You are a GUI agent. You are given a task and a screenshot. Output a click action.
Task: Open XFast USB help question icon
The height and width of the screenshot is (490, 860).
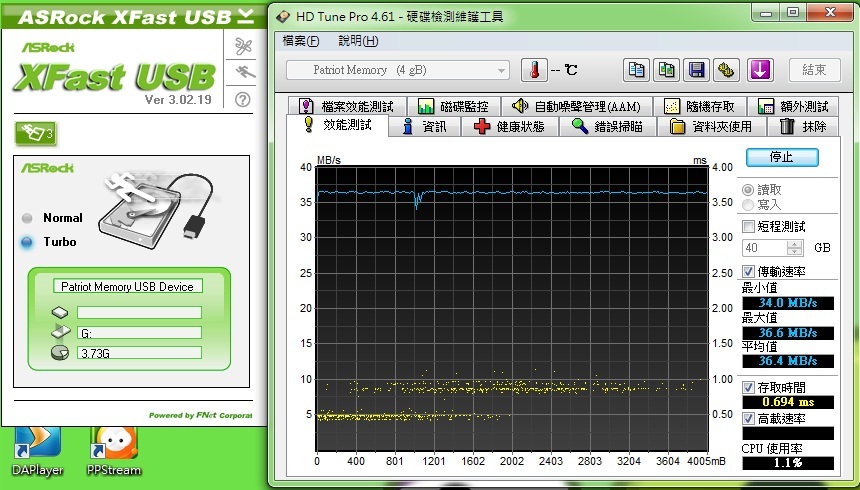242,99
